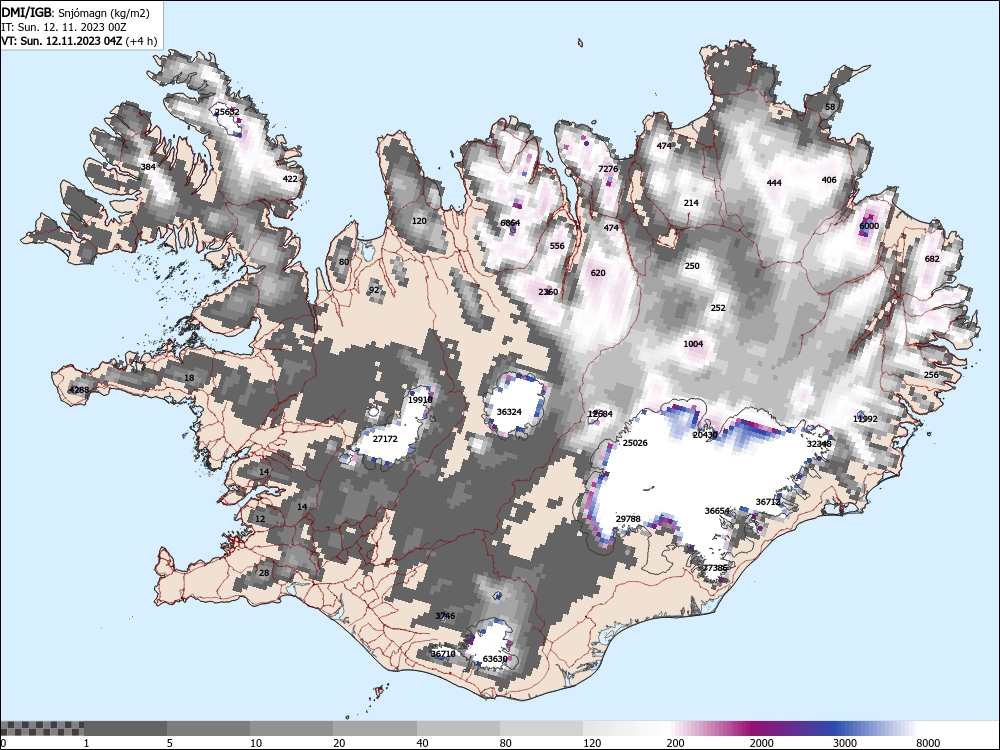1000x750 pixels.
Task: Select the legend tick label 200
Action: pos(676,743)
